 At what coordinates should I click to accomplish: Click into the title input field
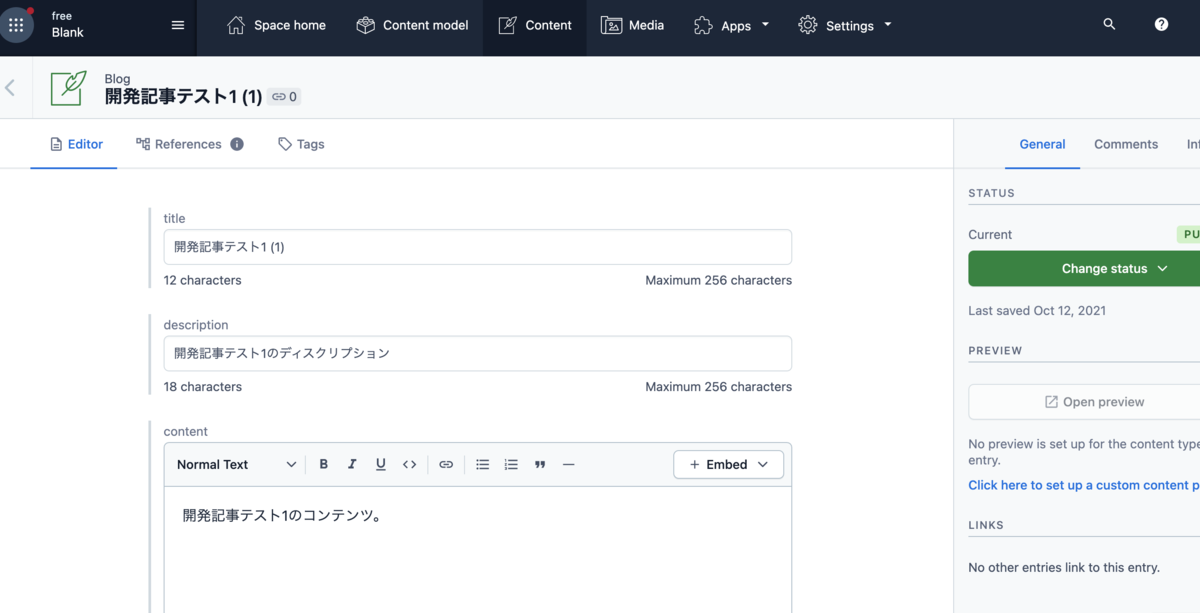pyautogui.click(x=477, y=247)
